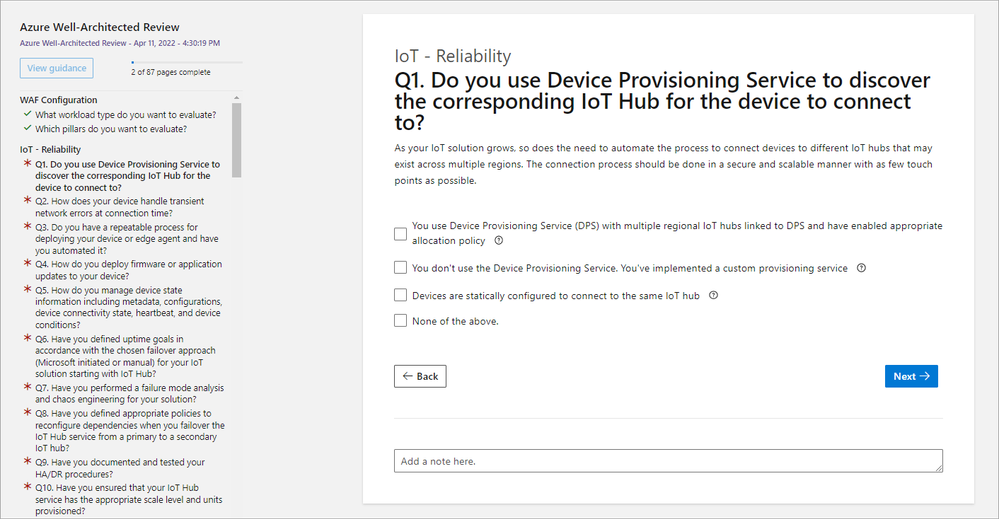Click the 'Add a note here' field
This screenshot has width=999, height=519.
[668, 461]
